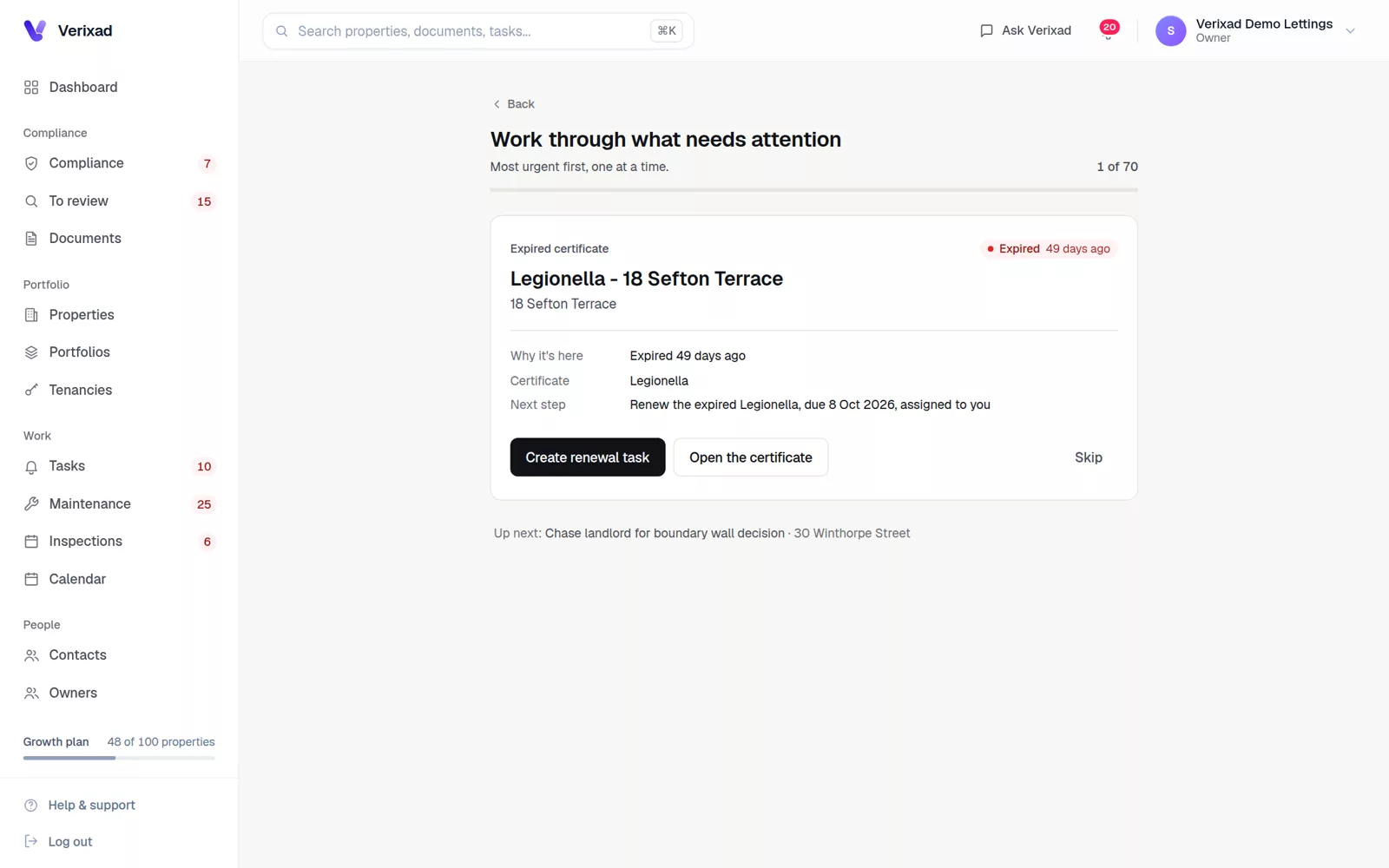Screen dimensions: 1389x868
Task: Go Back from the attention queue
Action: click(x=514, y=104)
